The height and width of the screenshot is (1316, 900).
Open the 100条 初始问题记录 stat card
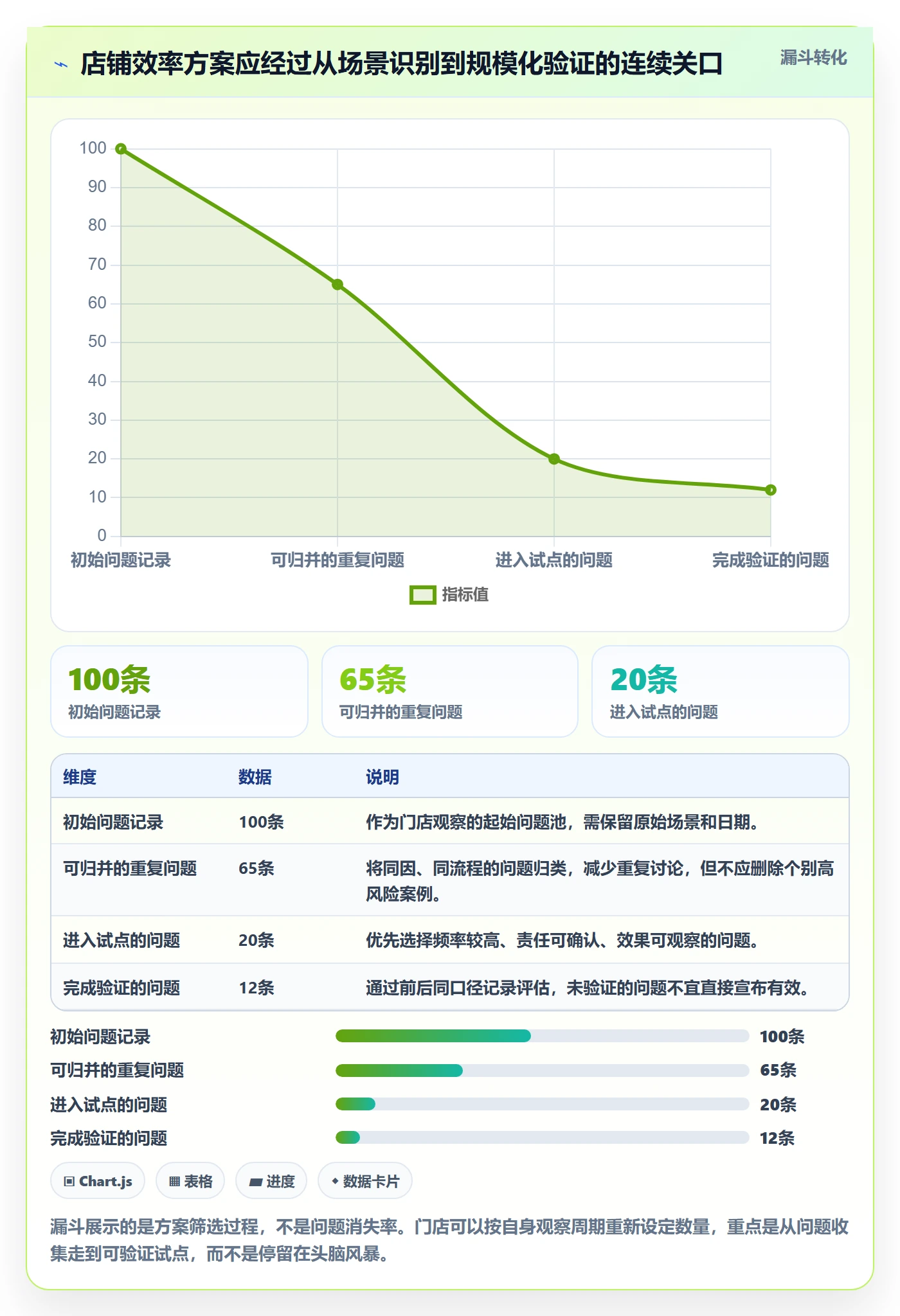tap(179, 691)
